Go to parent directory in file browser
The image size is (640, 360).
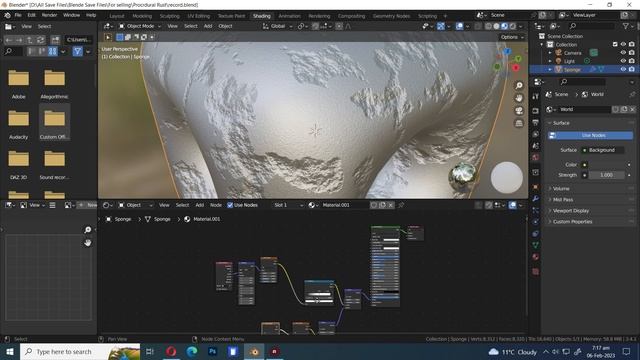click(30, 40)
